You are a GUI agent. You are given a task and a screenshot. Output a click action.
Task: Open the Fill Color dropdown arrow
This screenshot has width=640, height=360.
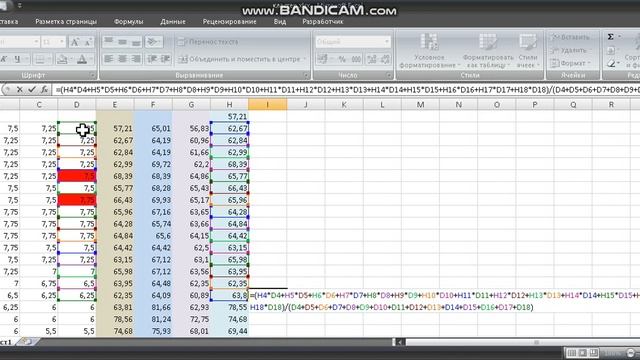(71, 60)
